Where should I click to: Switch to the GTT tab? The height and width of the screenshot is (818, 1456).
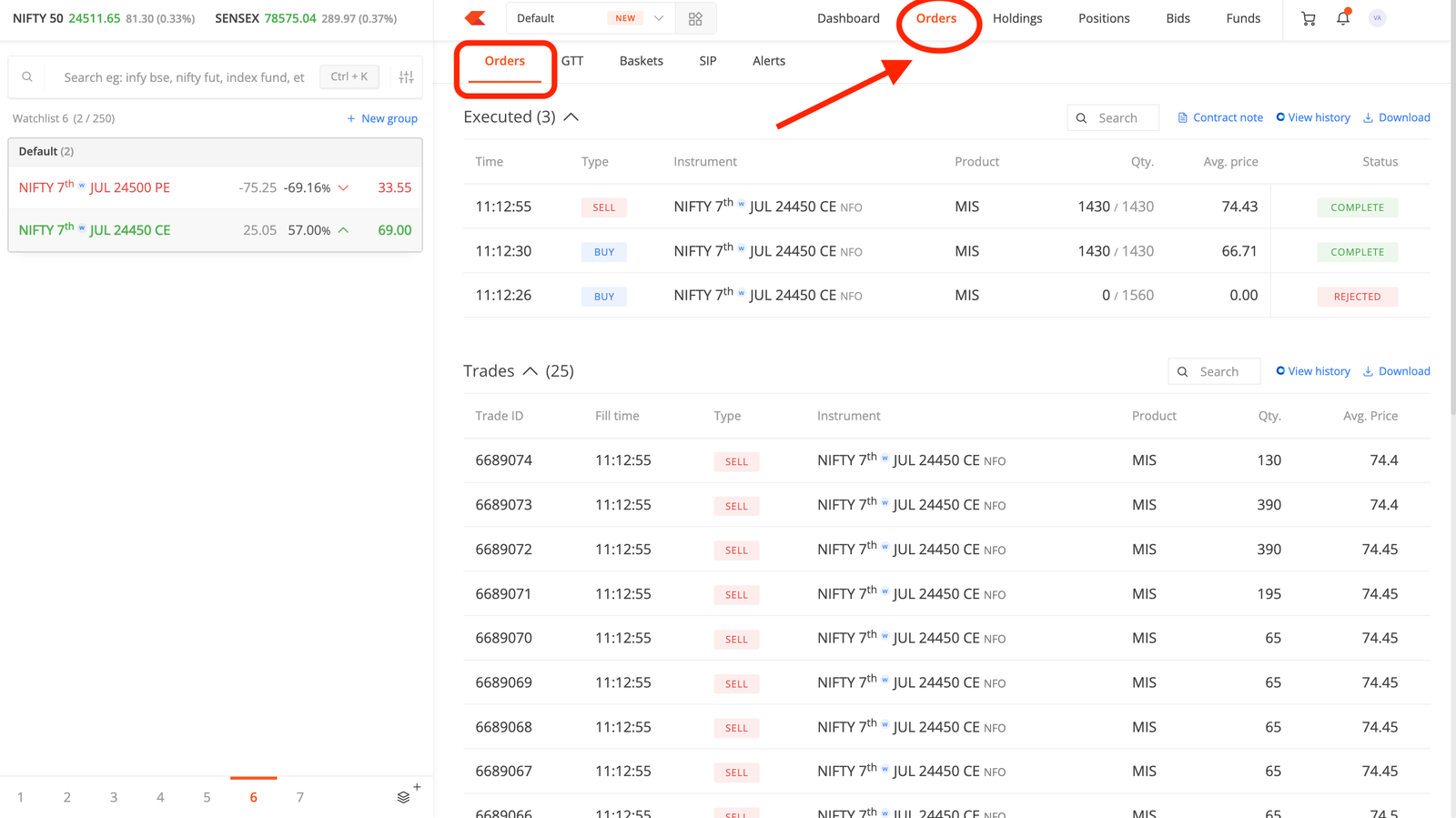[572, 61]
